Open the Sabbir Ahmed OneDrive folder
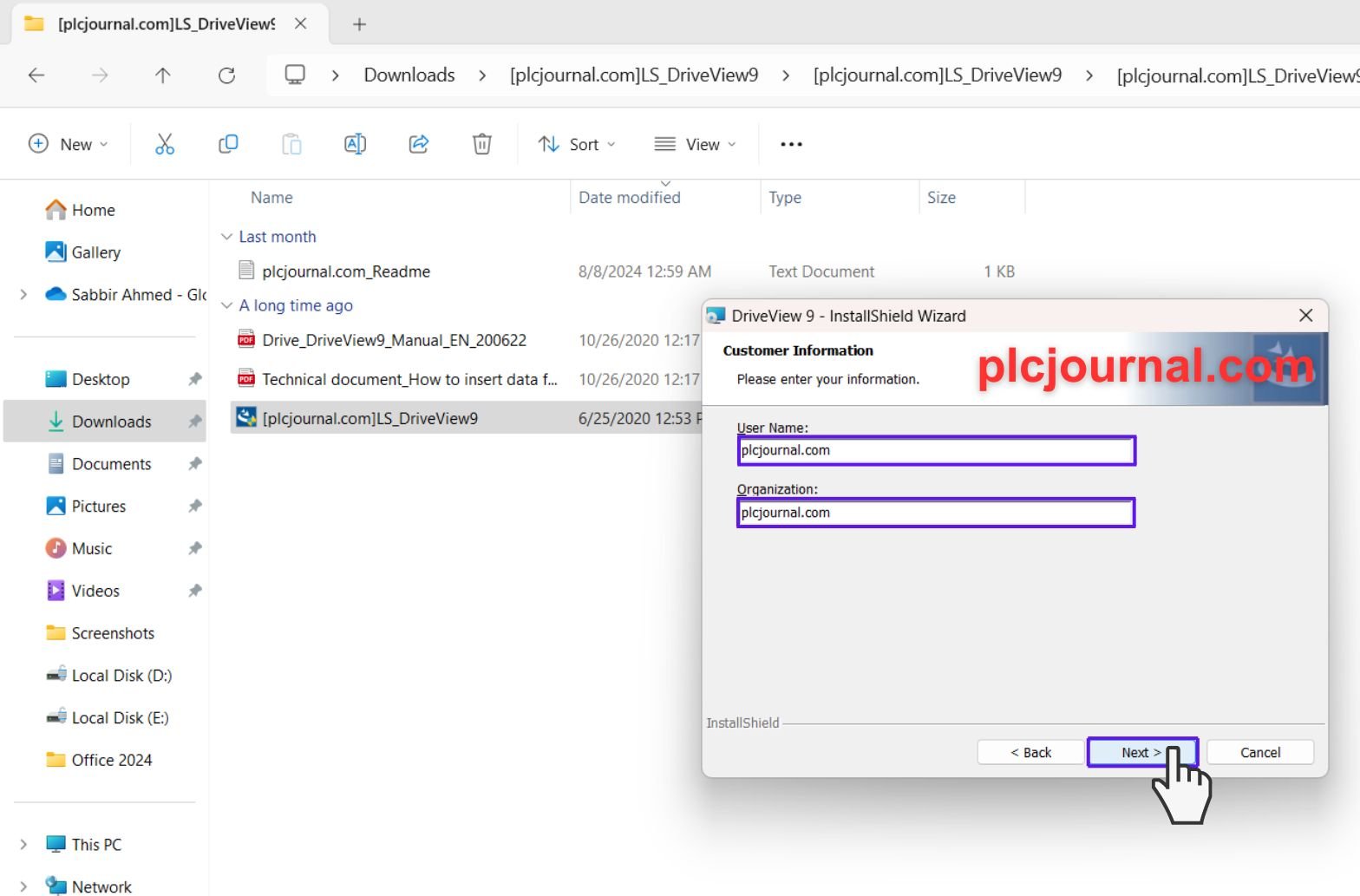 click(x=126, y=295)
